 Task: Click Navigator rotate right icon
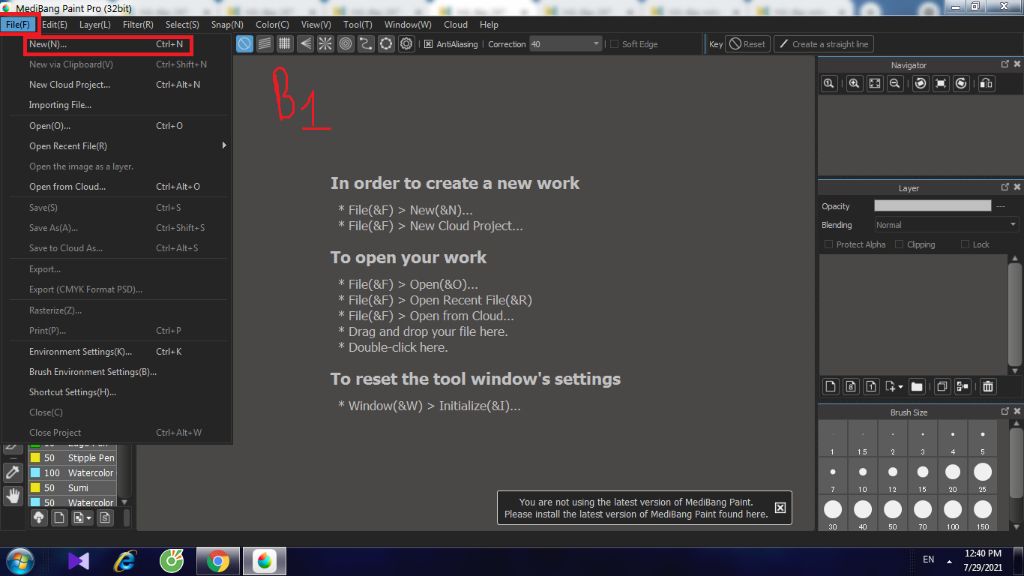(x=961, y=84)
